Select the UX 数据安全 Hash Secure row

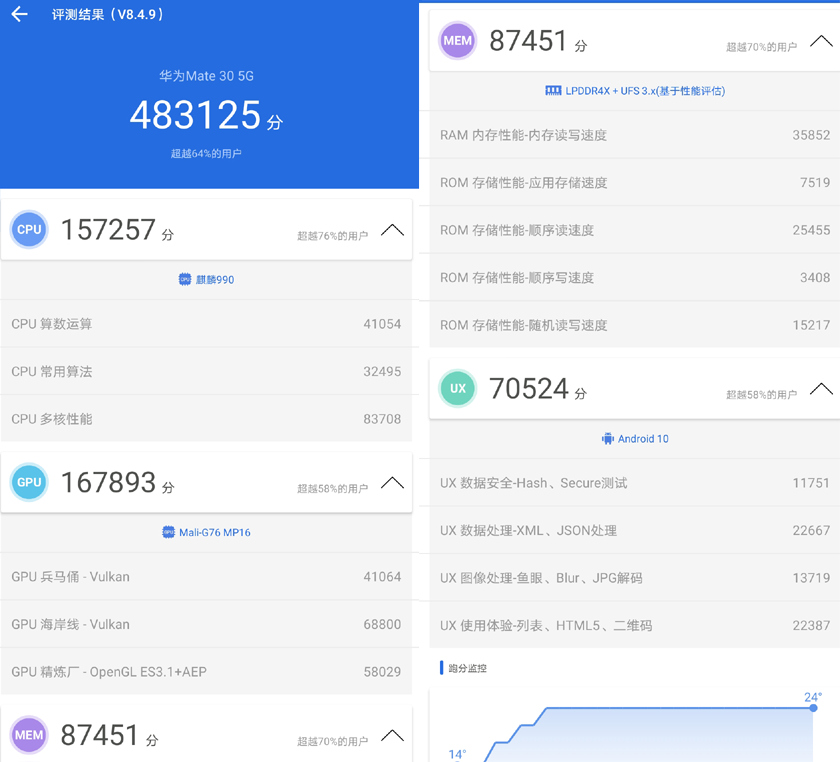(635, 483)
